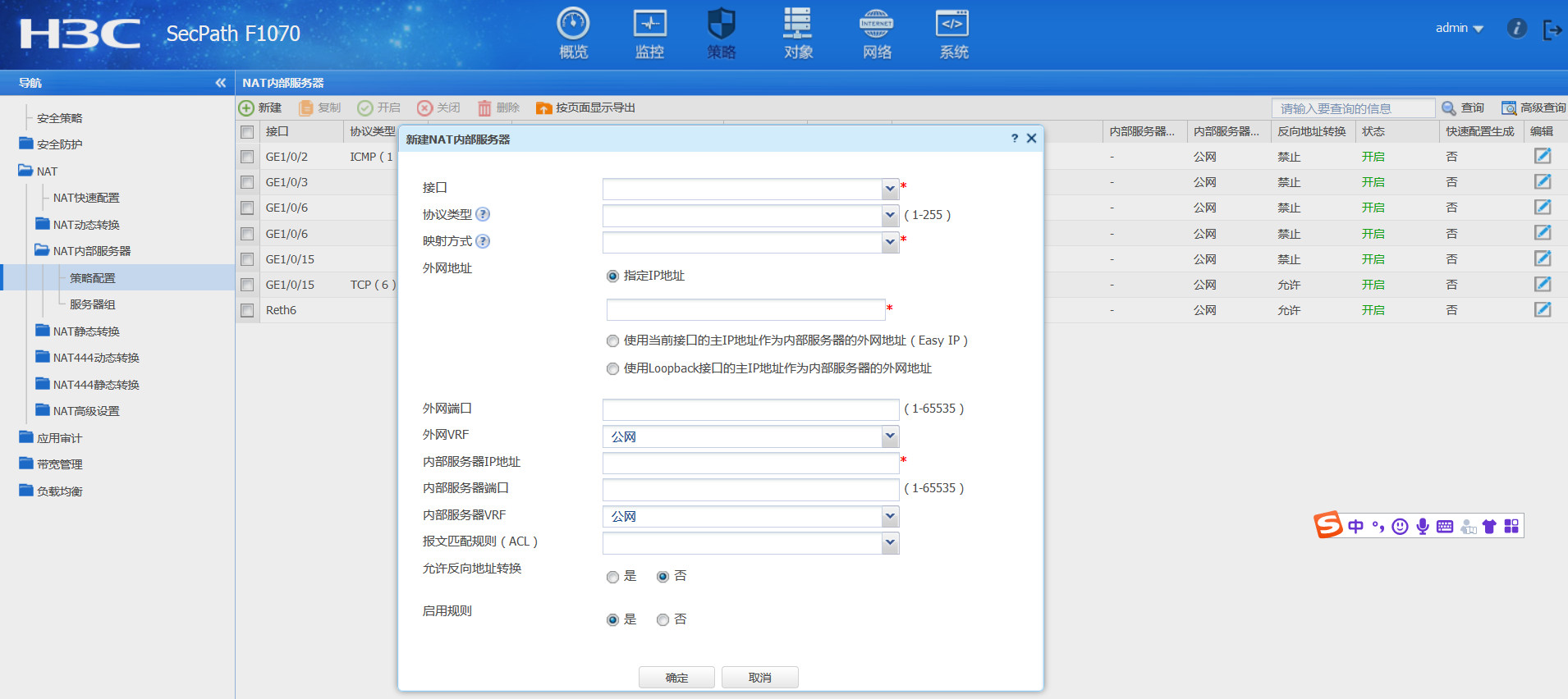Viewport: 1568px width, 699px height.
Task: Click the dialog's question-mark help icon
Action: pos(1015,139)
